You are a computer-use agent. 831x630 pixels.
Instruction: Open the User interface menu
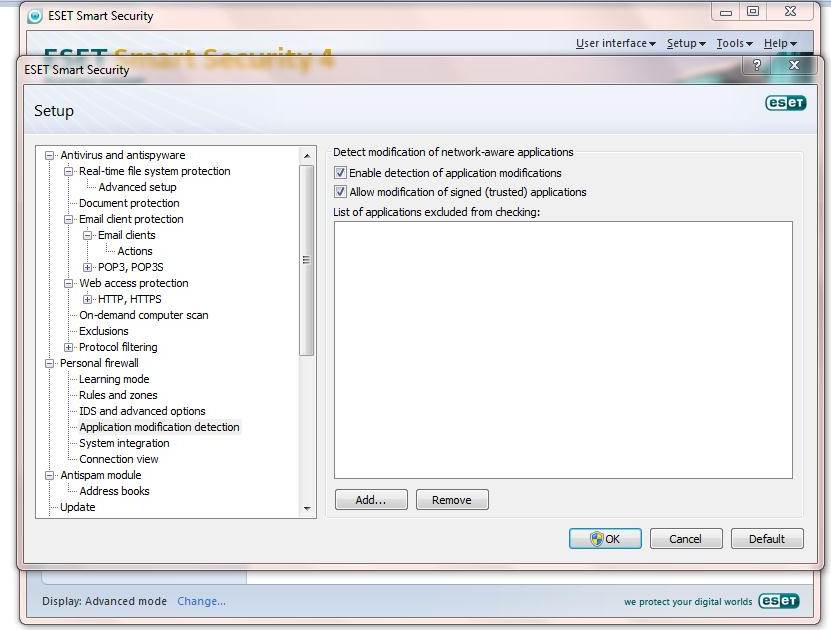[x=616, y=43]
